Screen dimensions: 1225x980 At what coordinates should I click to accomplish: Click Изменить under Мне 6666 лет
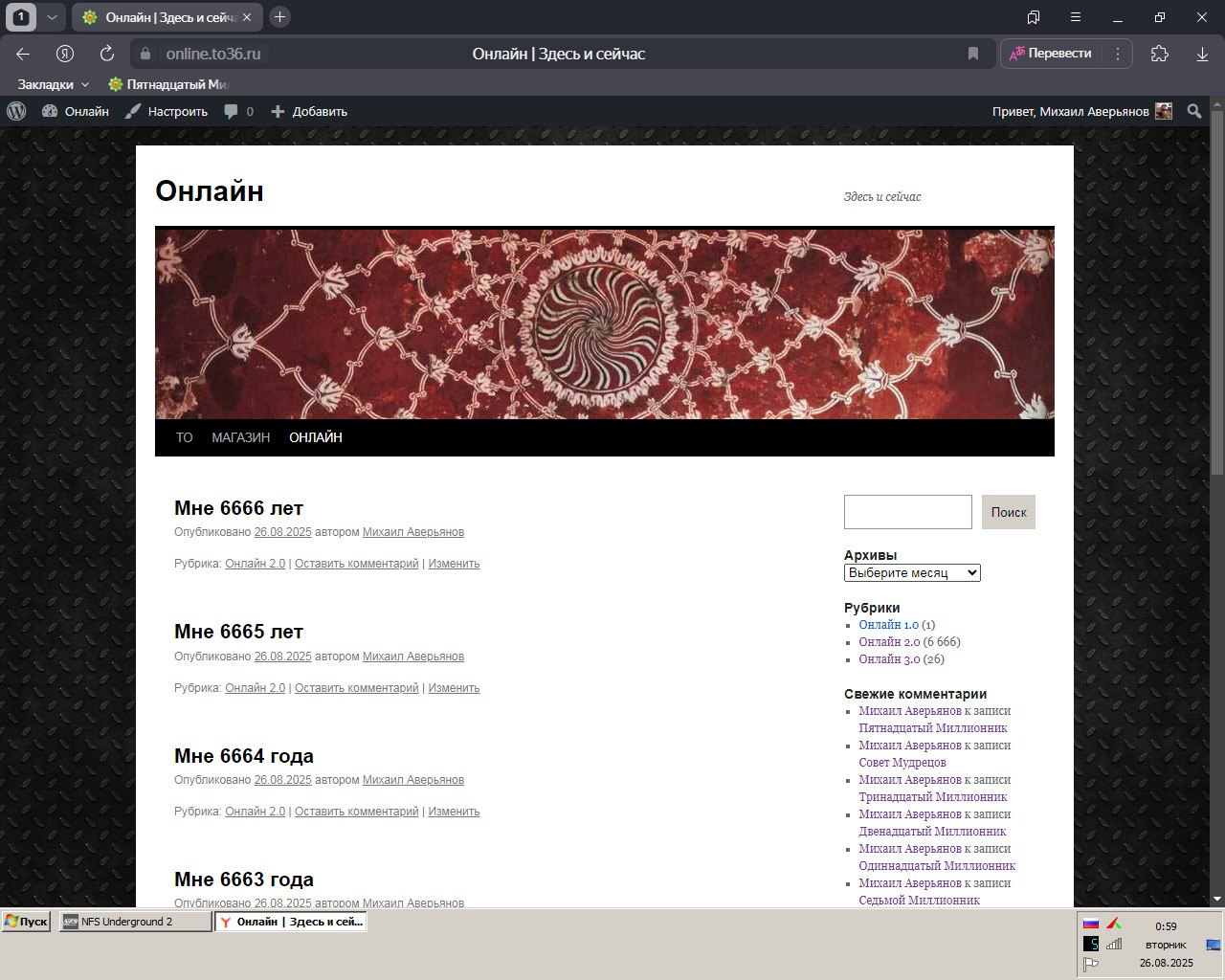pyautogui.click(x=454, y=564)
